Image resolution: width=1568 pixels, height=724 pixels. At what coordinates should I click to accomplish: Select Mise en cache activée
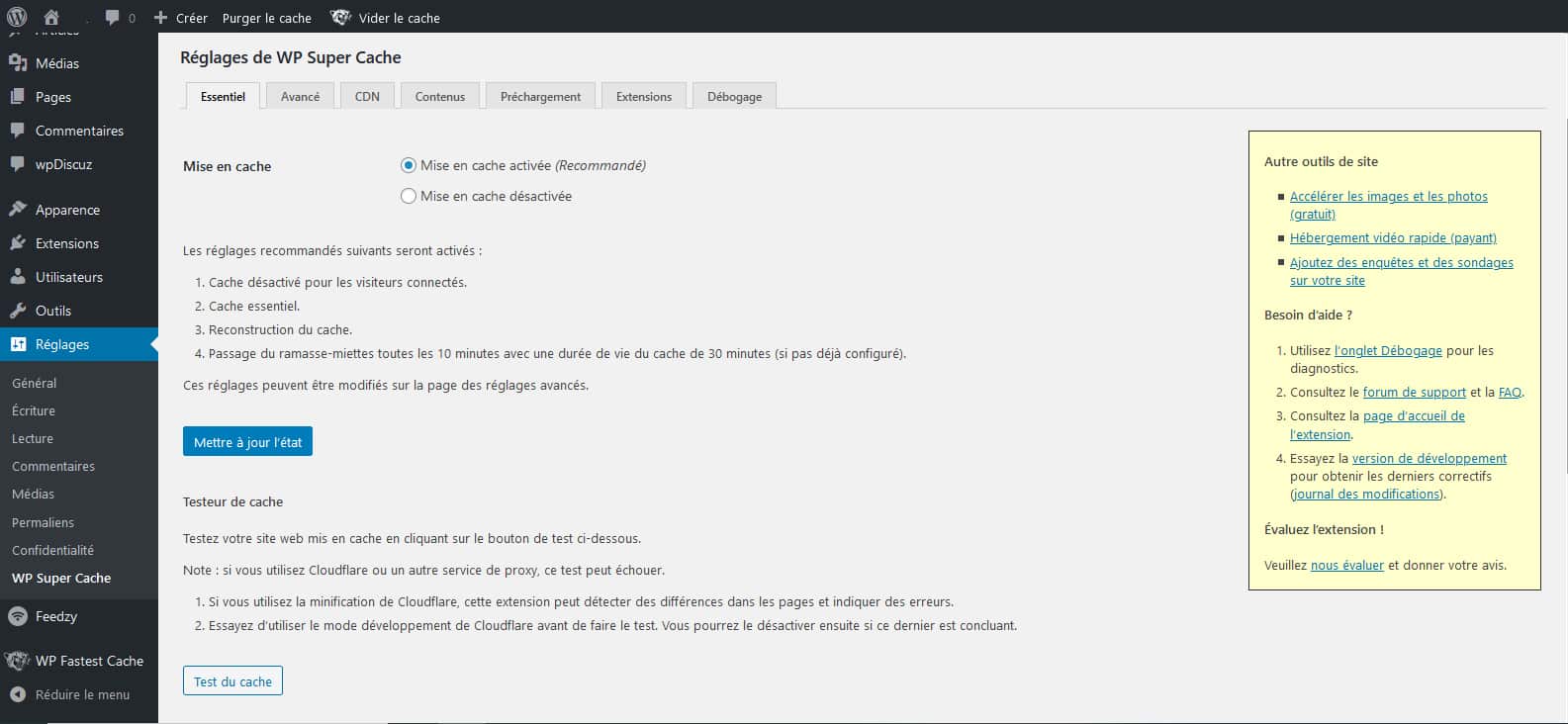click(408, 165)
